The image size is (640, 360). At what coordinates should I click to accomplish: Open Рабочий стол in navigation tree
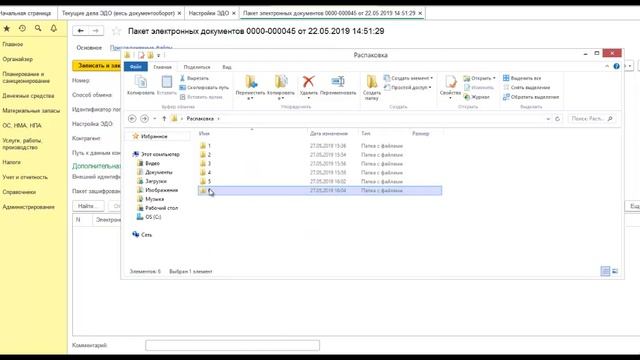click(161, 208)
